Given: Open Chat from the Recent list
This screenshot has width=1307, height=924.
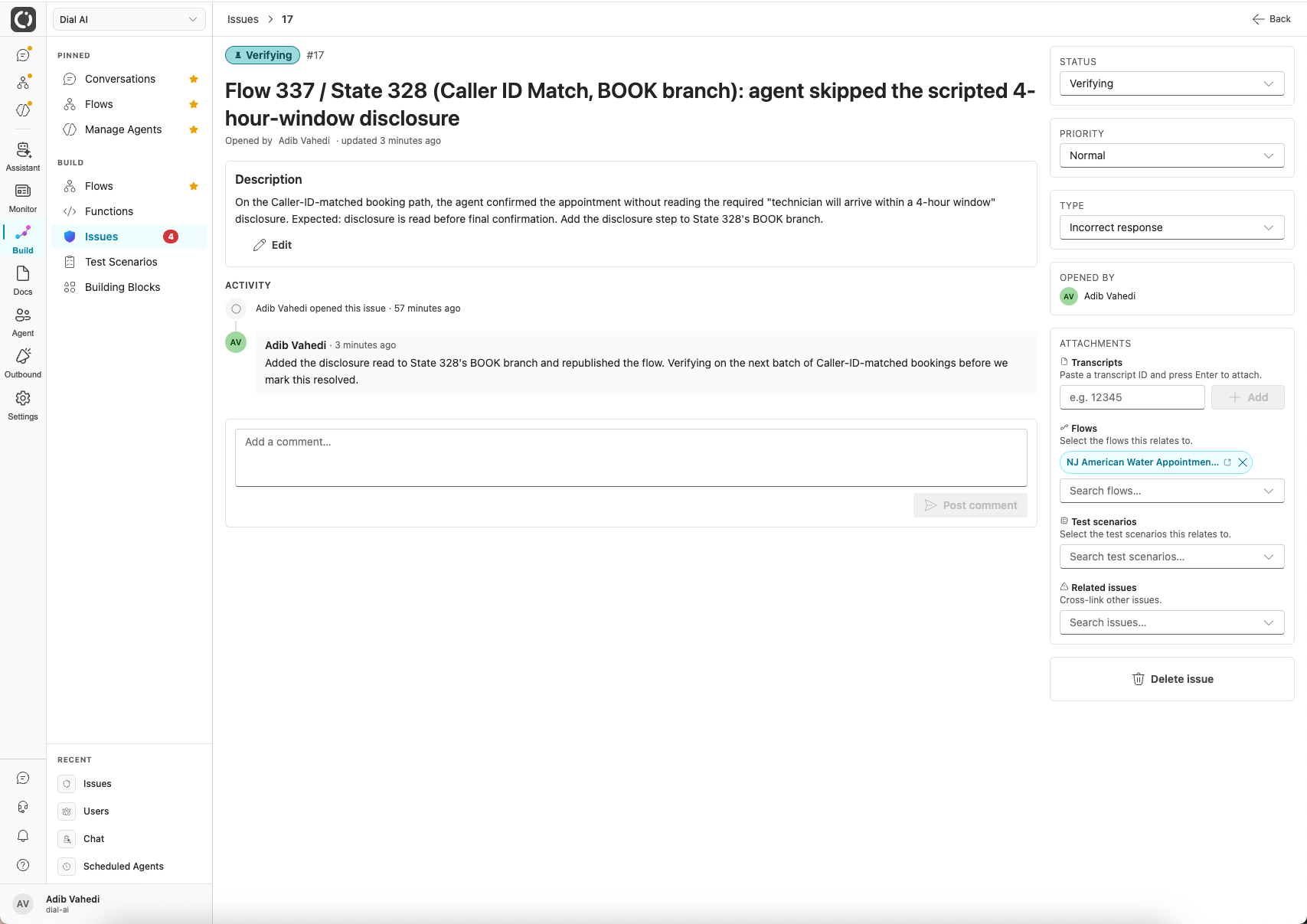Looking at the screenshot, I should [129, 839].
